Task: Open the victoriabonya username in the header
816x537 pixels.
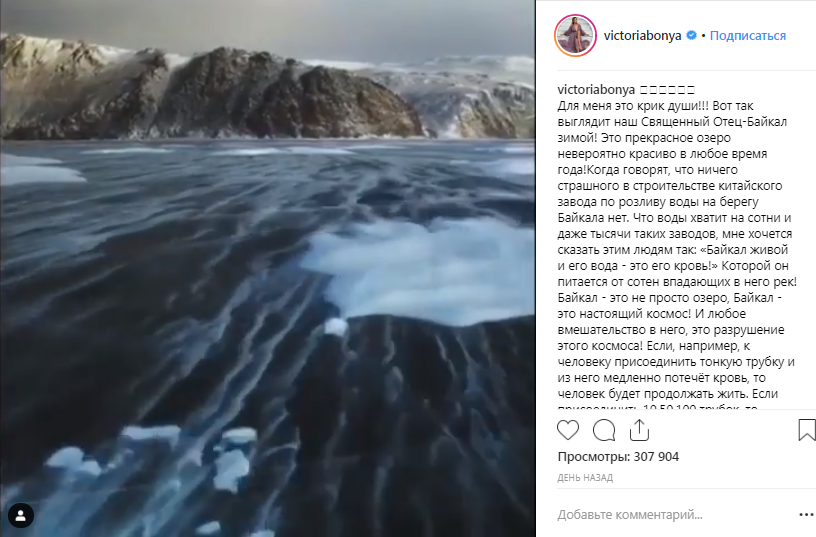Action: click(642, 35)
